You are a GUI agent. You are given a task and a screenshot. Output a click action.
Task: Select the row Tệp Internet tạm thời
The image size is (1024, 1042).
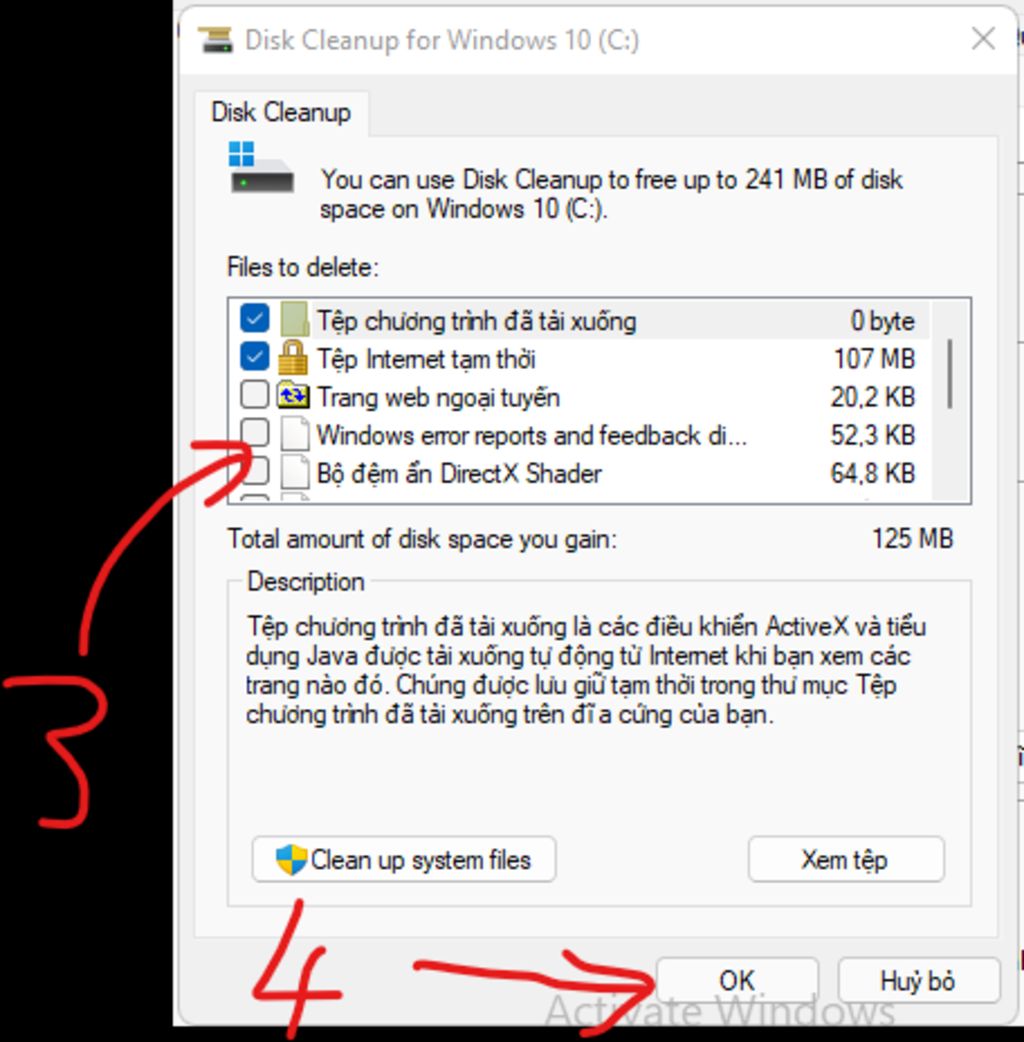click(x=578, y=358)
